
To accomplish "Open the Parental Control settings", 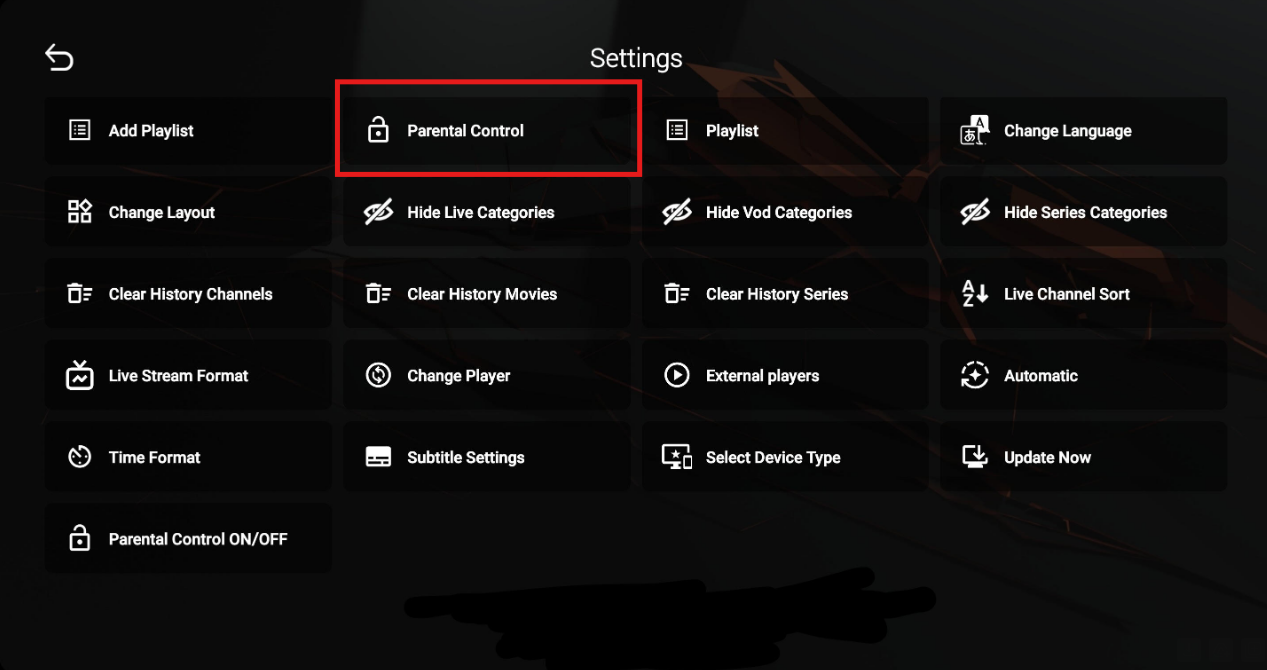I will [x=487, y=130].
